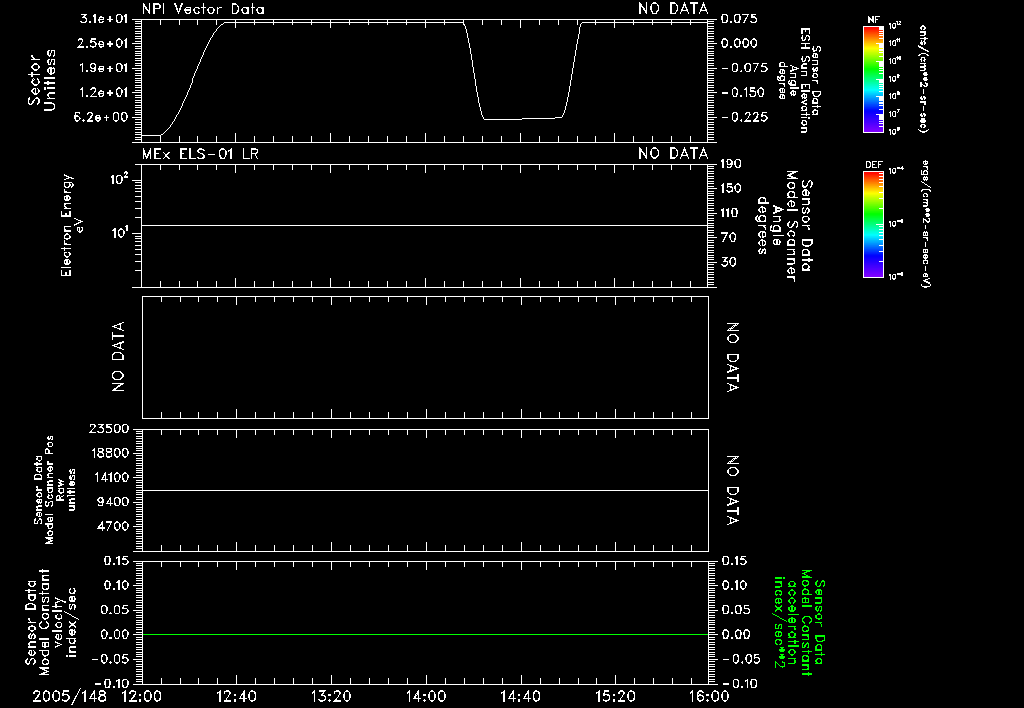
Task: Click the 190 Scanner Angle tick value
Action: pyautogui.click(x=731, y=164)
